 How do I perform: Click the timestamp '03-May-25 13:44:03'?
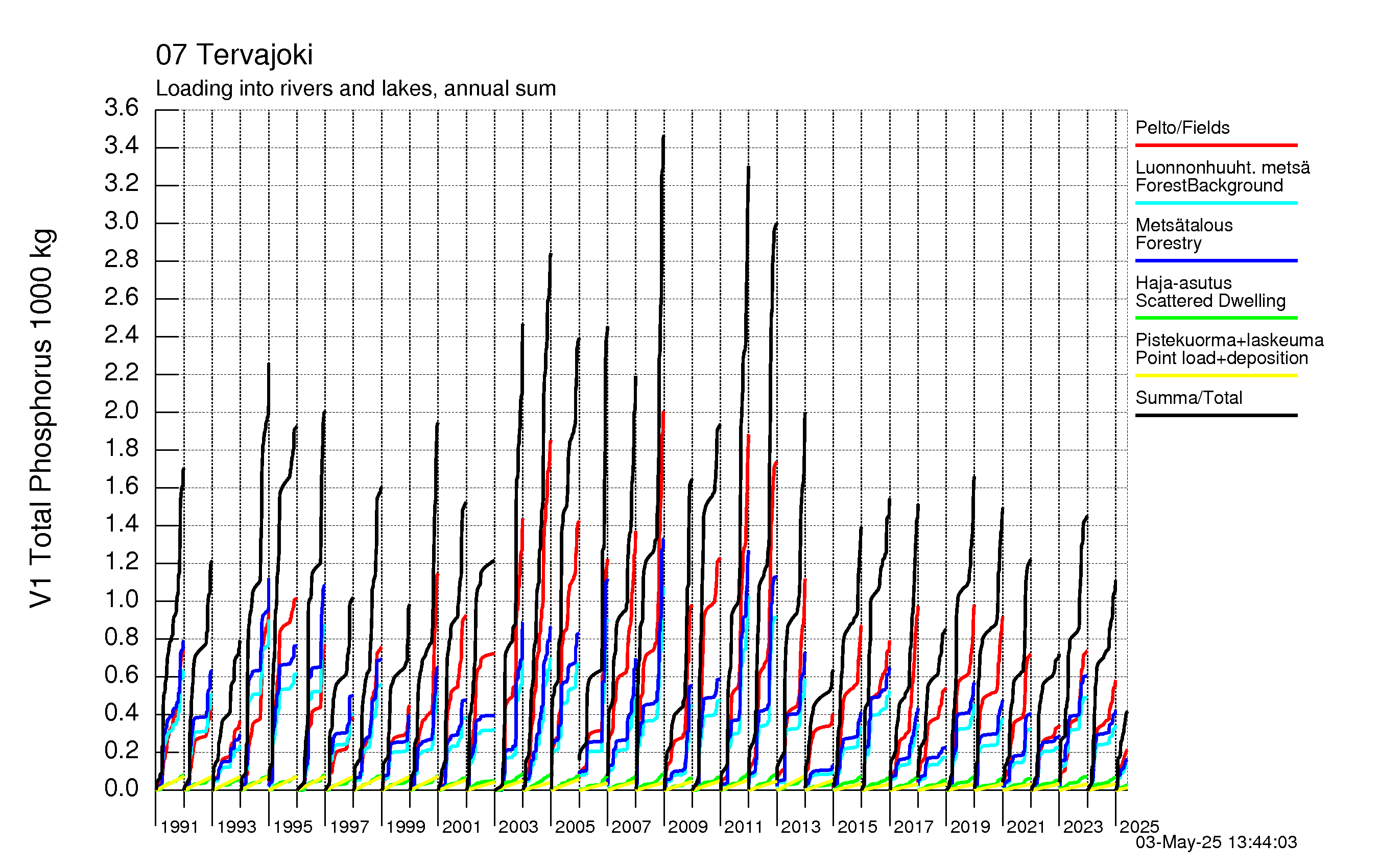1217,842
